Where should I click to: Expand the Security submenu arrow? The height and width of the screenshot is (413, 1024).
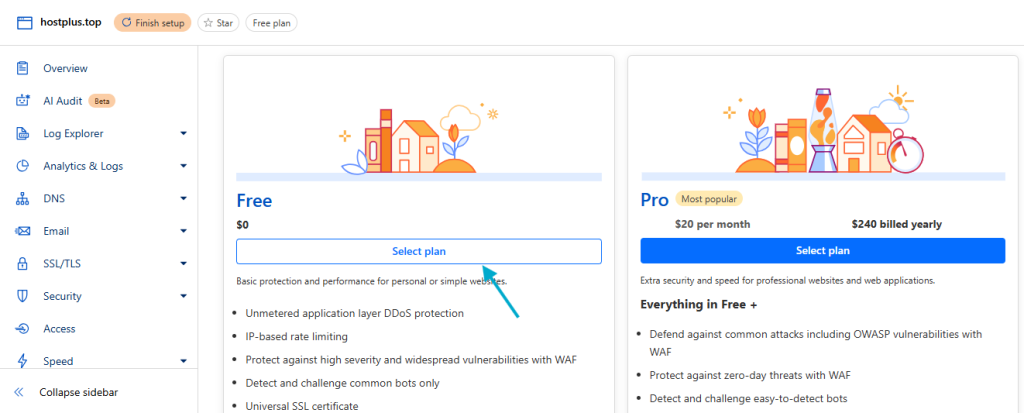(x=183, y=296)
